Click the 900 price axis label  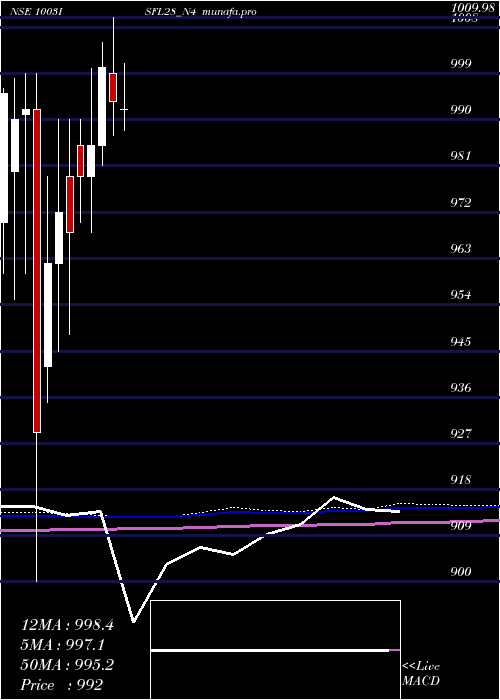[x=461, y=572]
